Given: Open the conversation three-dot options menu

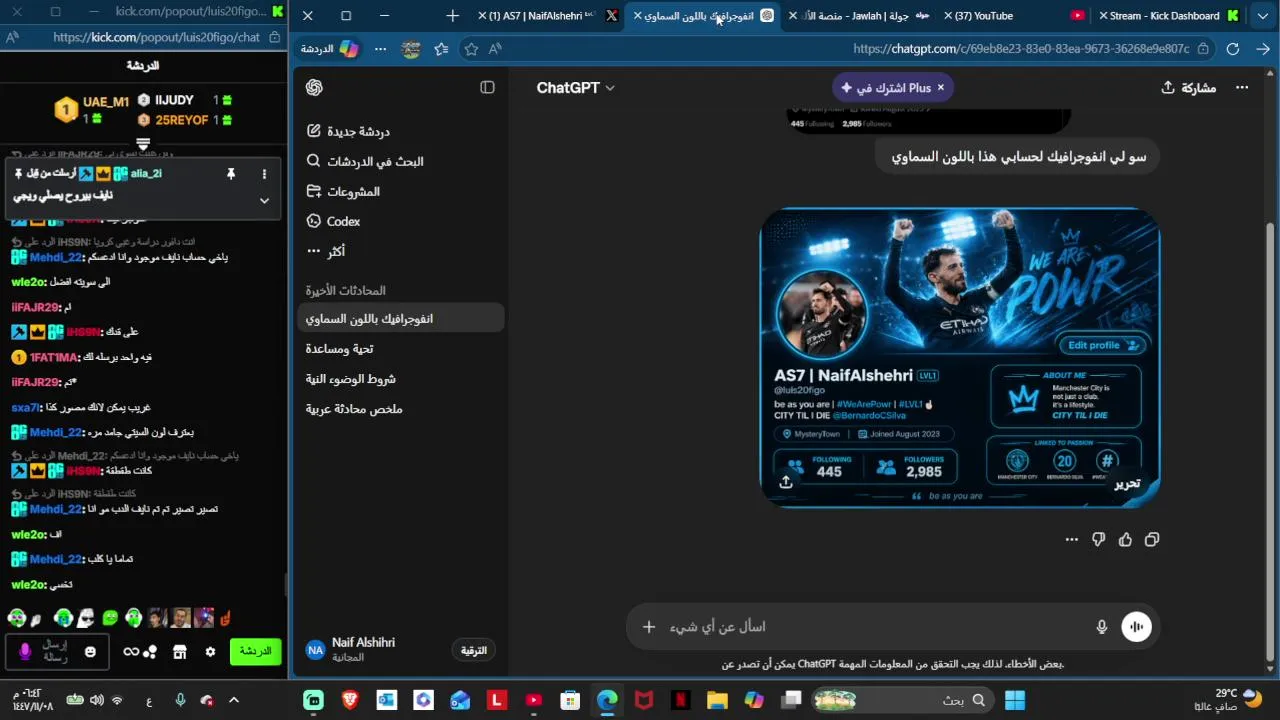Looking at the screenshot, I should [1242, 88].
